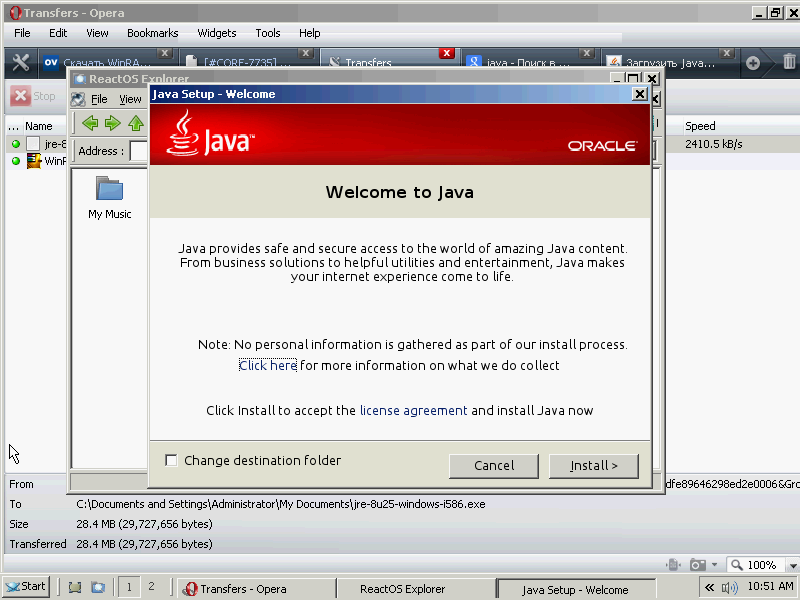800x600 pixels.
Task: Open the zoom 100% dropdown arrow
Action: tap(792, 565)
